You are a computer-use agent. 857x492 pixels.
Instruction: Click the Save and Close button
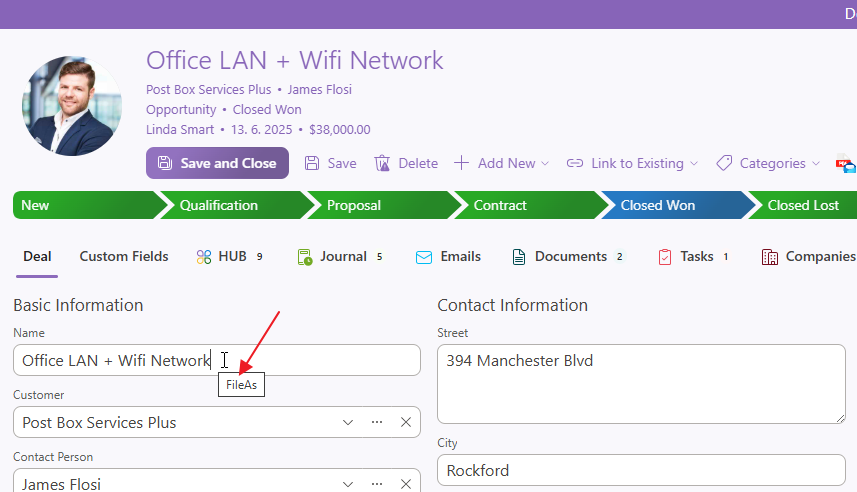click(217, 163)
